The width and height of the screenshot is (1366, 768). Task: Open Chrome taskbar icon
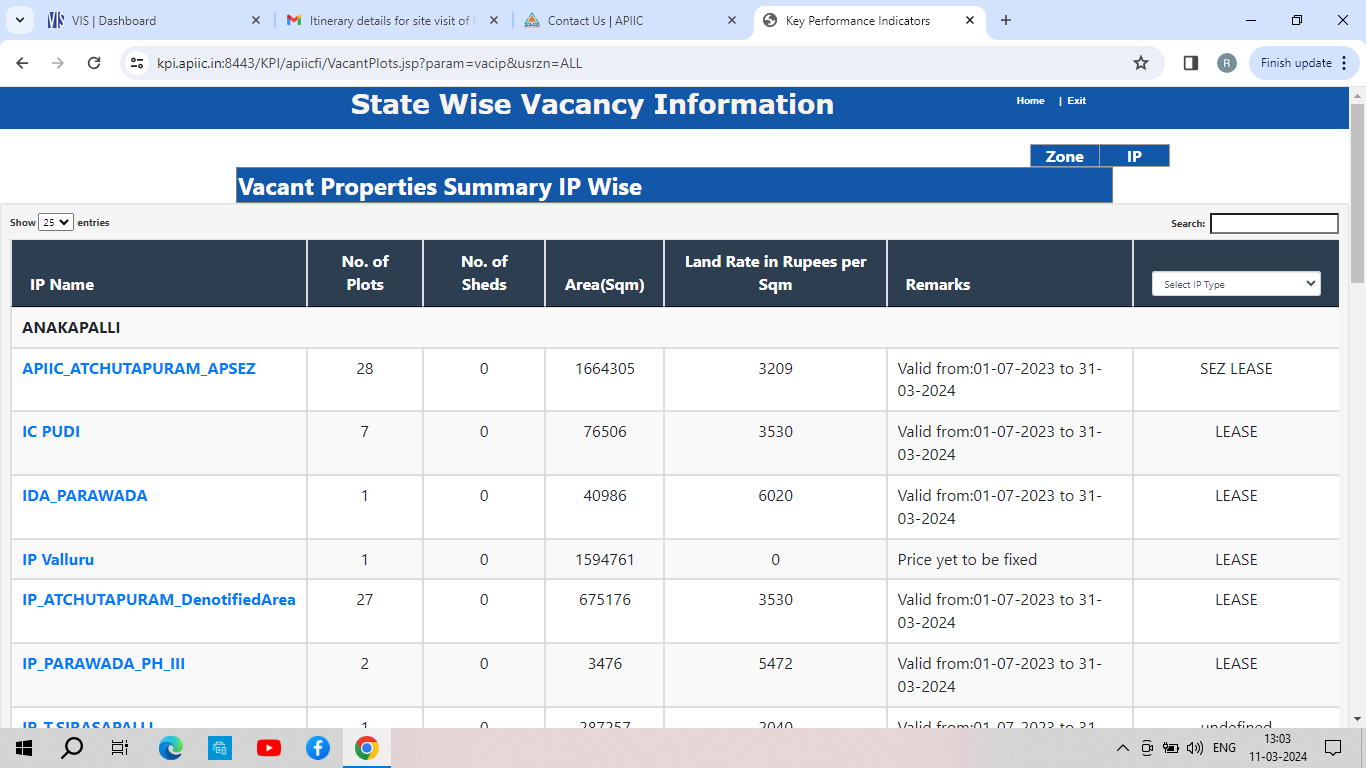pos(367,748)
